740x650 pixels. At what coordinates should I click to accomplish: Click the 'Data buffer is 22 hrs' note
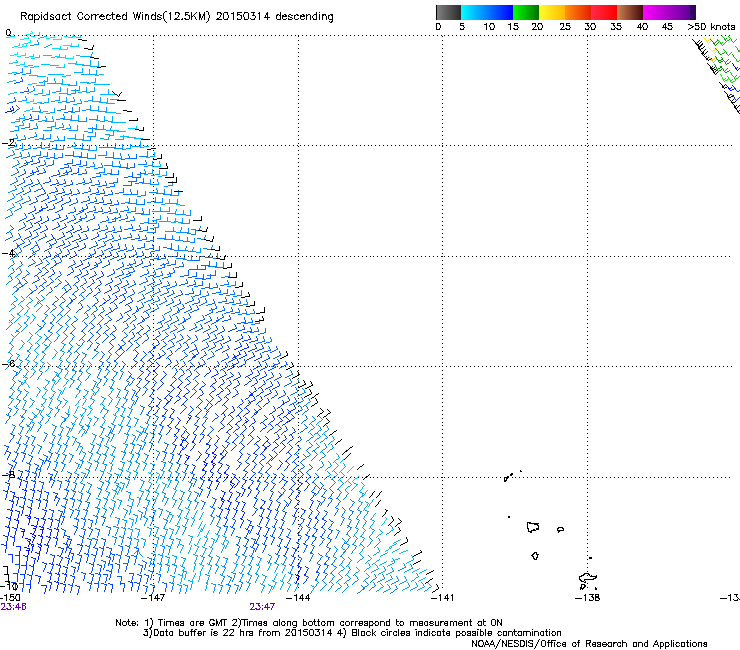point(352,633)
